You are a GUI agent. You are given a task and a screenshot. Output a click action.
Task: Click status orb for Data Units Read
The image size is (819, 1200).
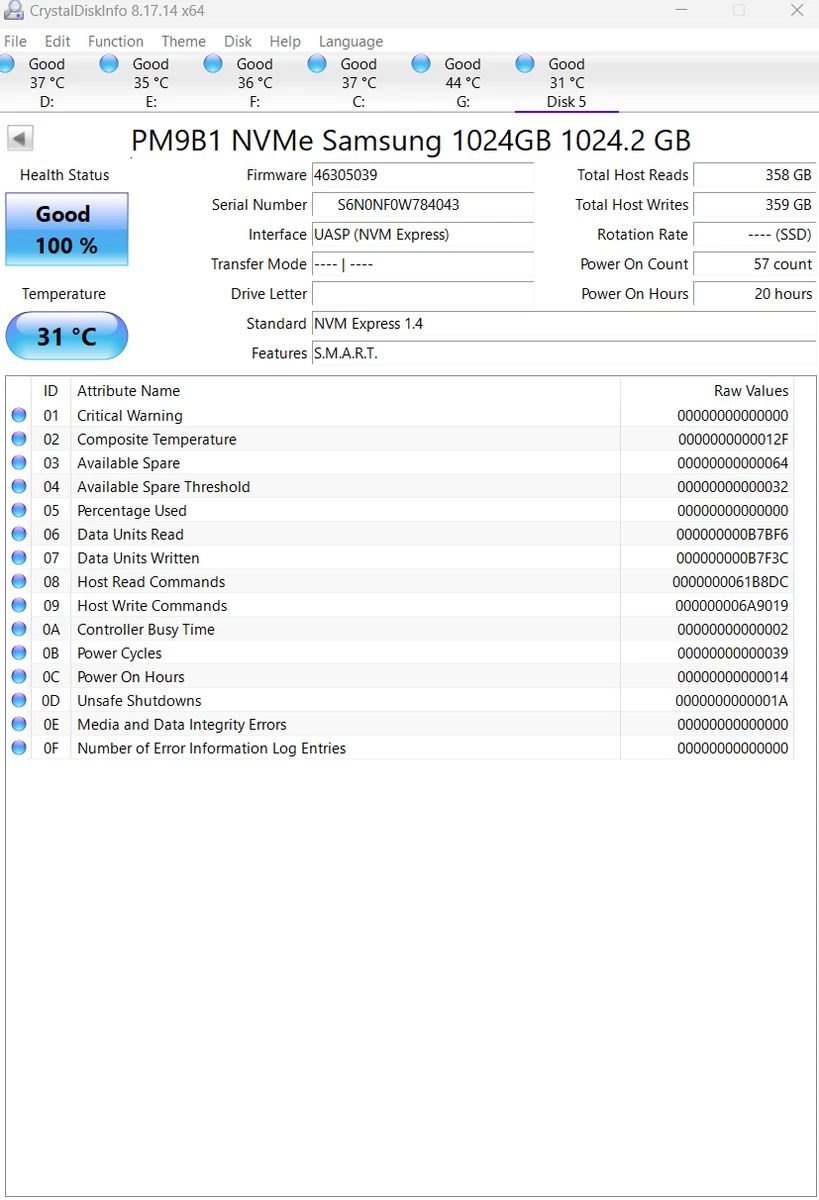pos(19,534)
